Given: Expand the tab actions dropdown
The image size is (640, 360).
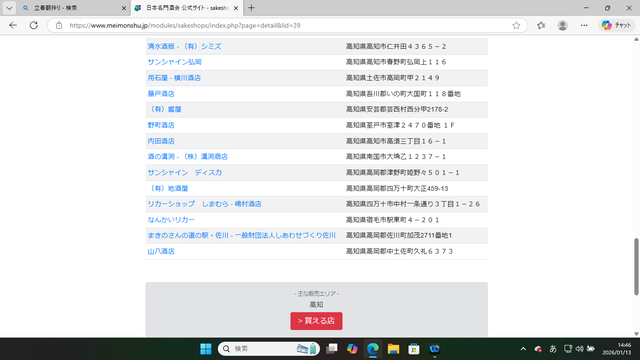Looking at the screenshot, I should point(9,8).
